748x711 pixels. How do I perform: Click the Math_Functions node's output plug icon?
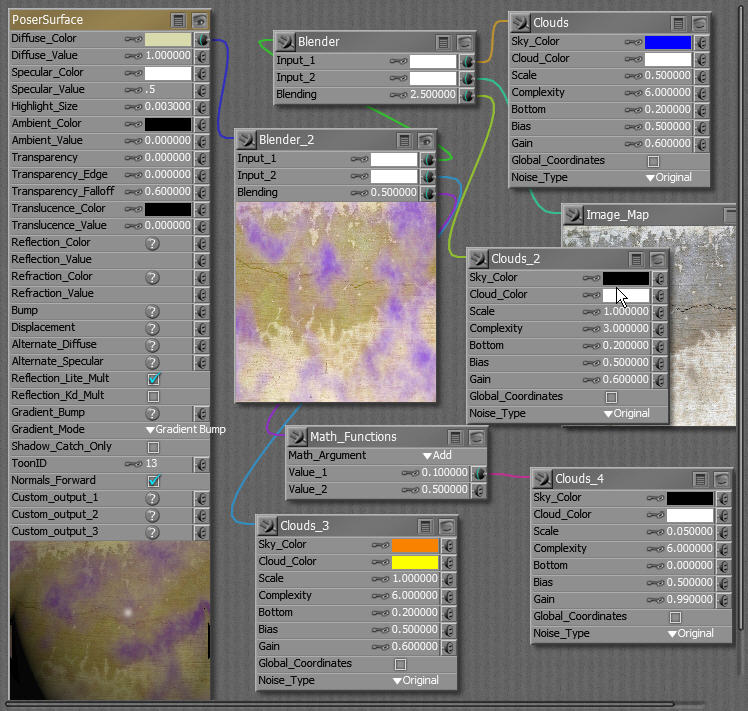point(297,437)
